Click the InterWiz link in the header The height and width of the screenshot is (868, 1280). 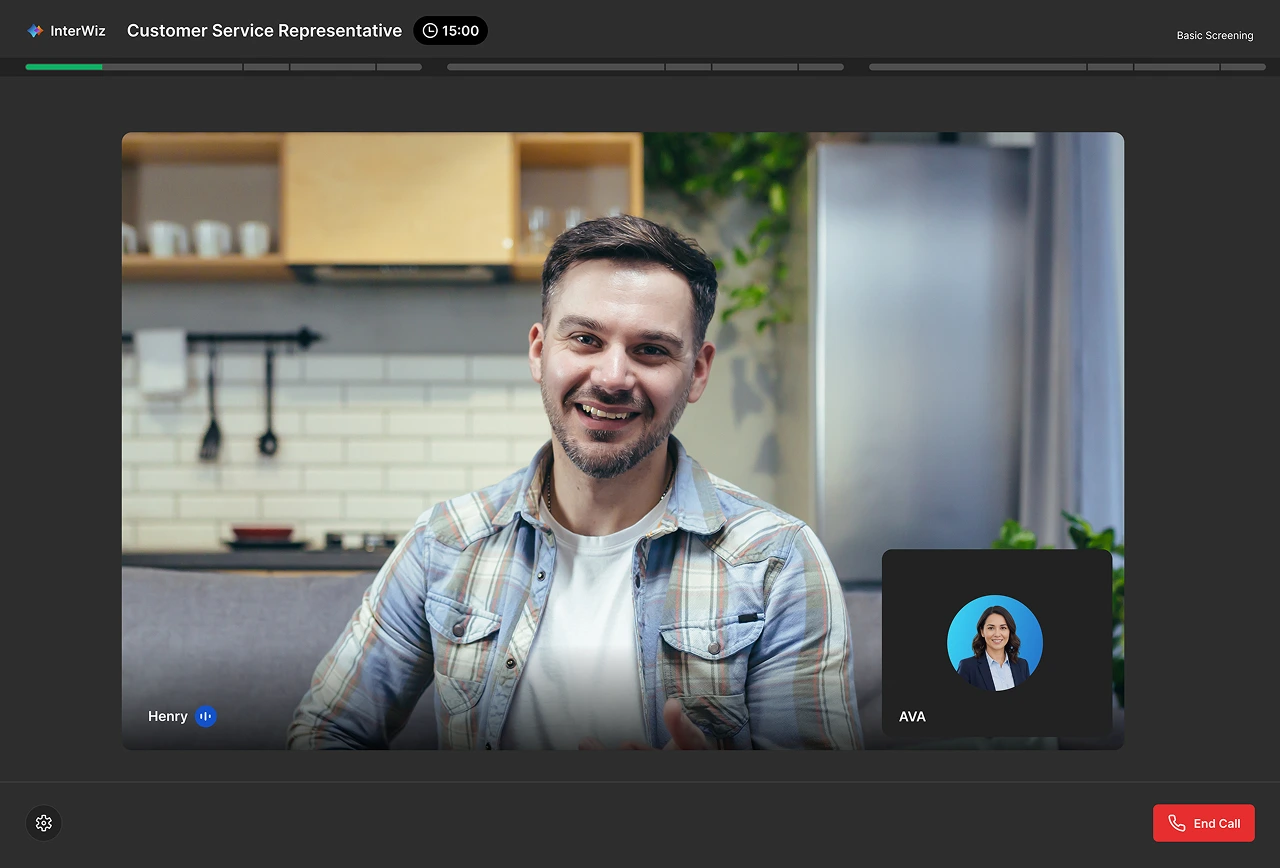pos(66,30)
